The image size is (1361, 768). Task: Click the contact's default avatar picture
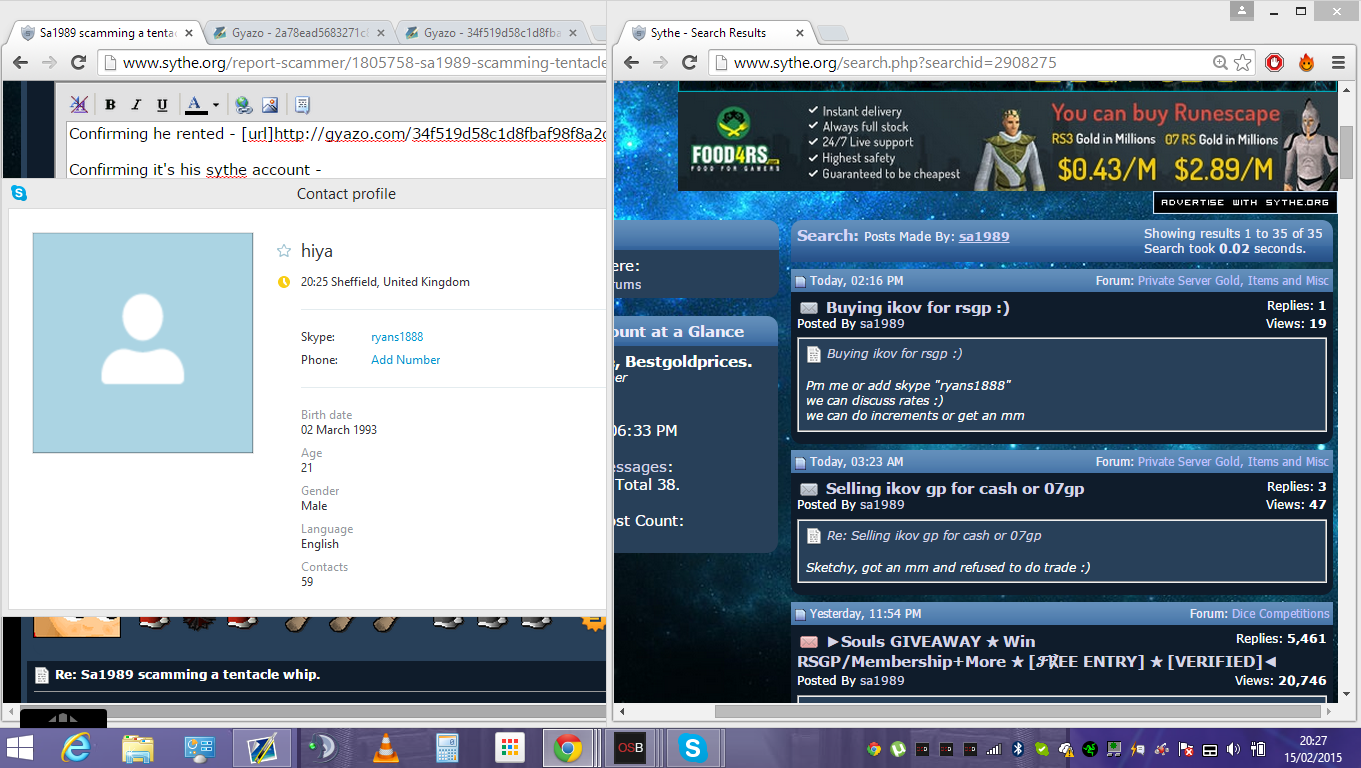[143, 343]
